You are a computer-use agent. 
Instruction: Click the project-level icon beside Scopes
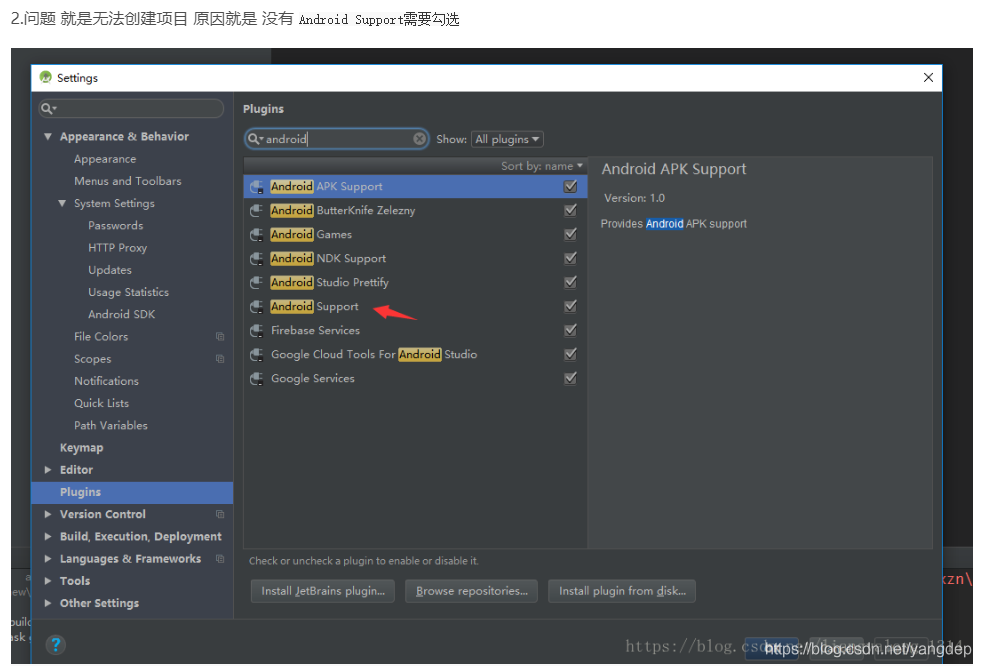(220, 359)
